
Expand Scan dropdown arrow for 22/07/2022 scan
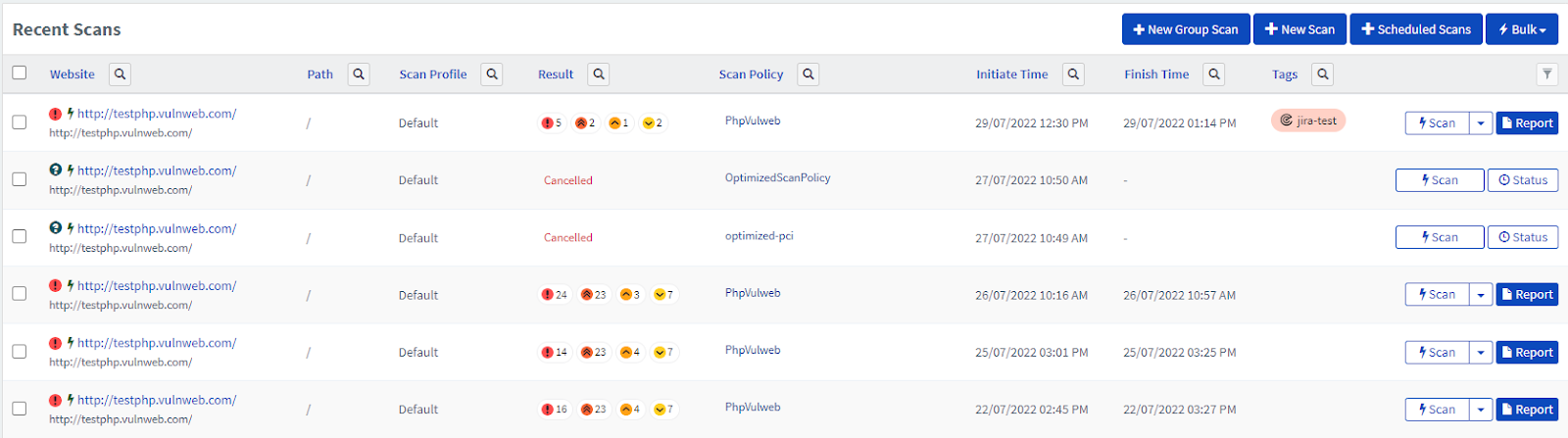pos(1481,410)
